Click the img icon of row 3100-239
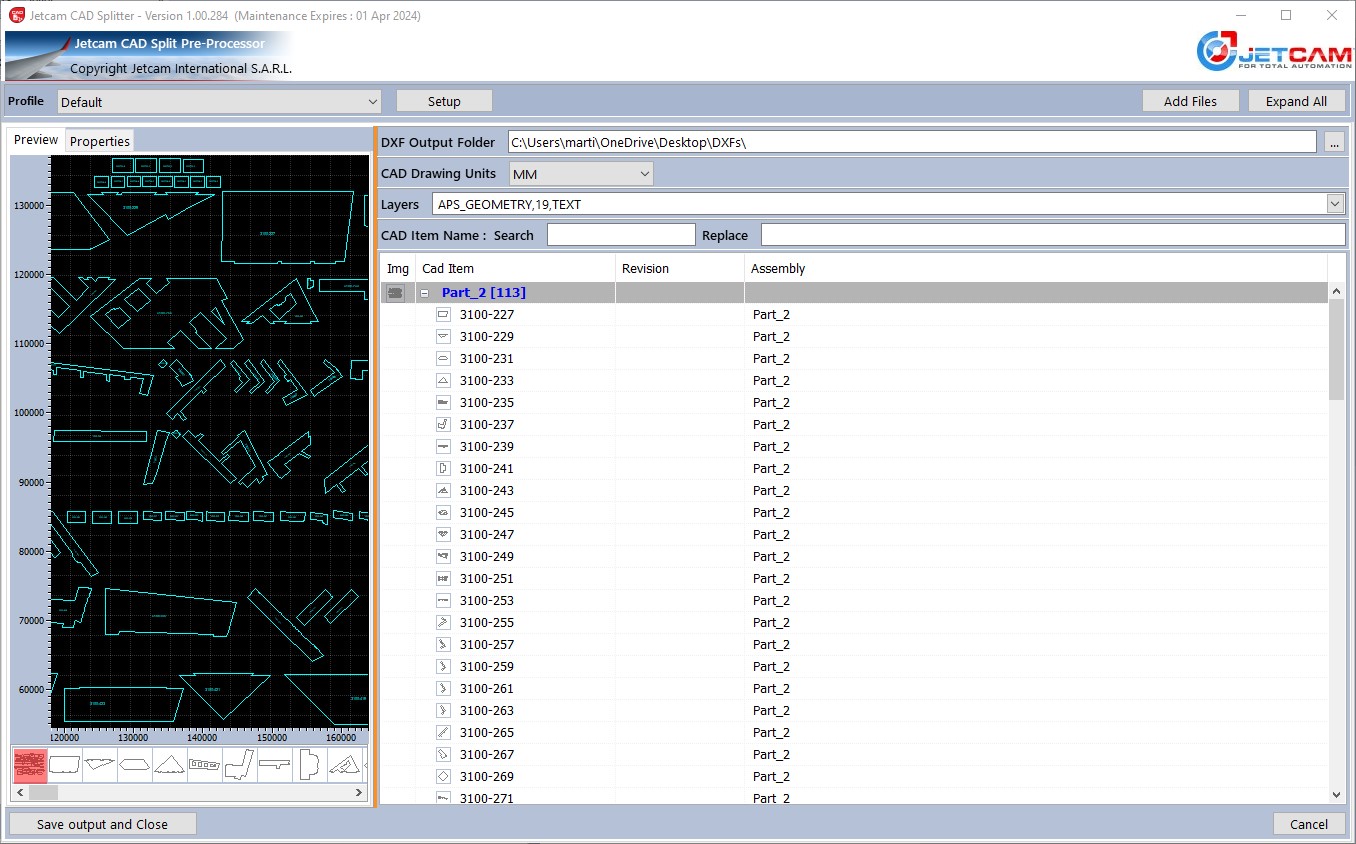 tap(443, 447)
